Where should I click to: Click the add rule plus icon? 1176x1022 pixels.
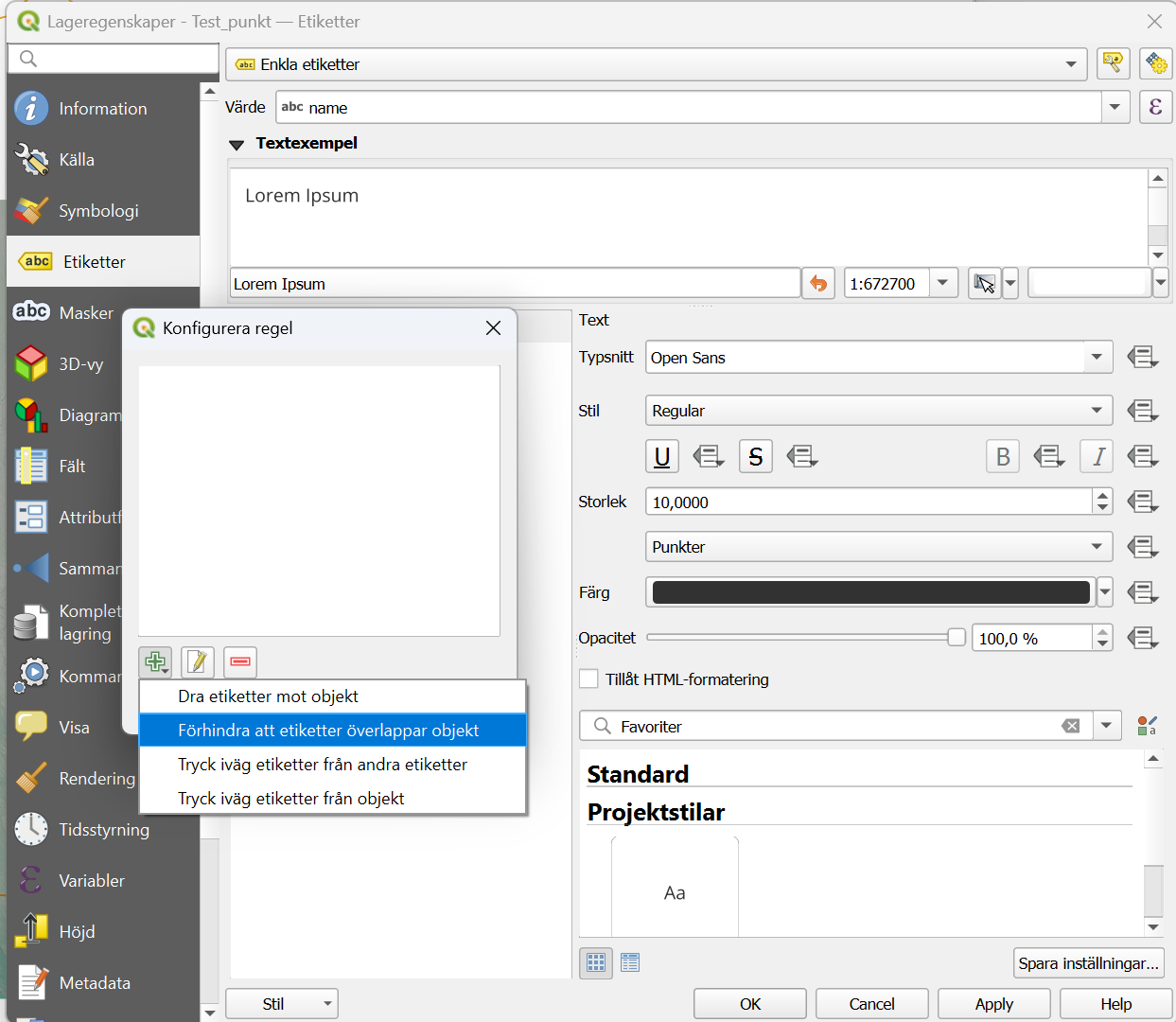155,662
